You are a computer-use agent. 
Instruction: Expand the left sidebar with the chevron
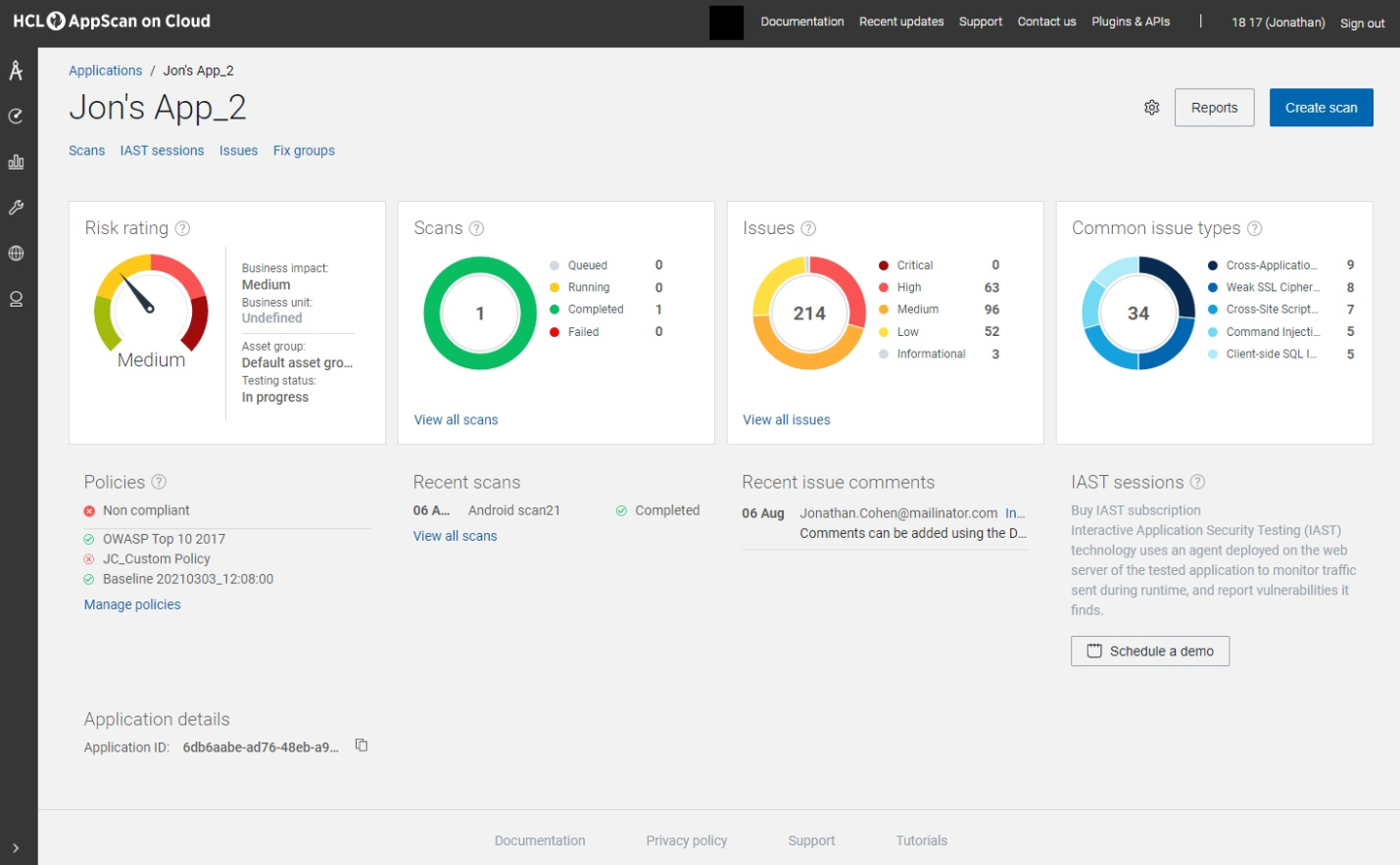[x=16, y=848]
